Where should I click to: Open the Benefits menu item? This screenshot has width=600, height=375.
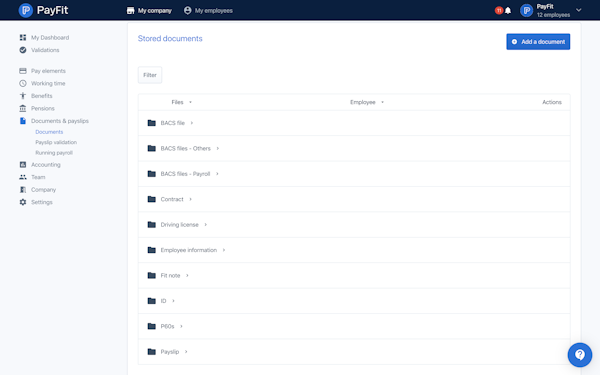42,96
